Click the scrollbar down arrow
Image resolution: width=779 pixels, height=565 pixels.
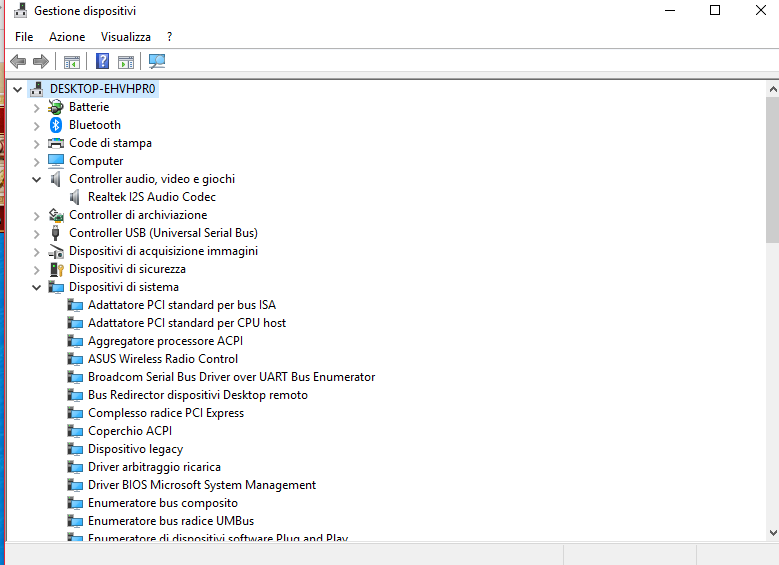pyautogui.click(x=773, y=533)
